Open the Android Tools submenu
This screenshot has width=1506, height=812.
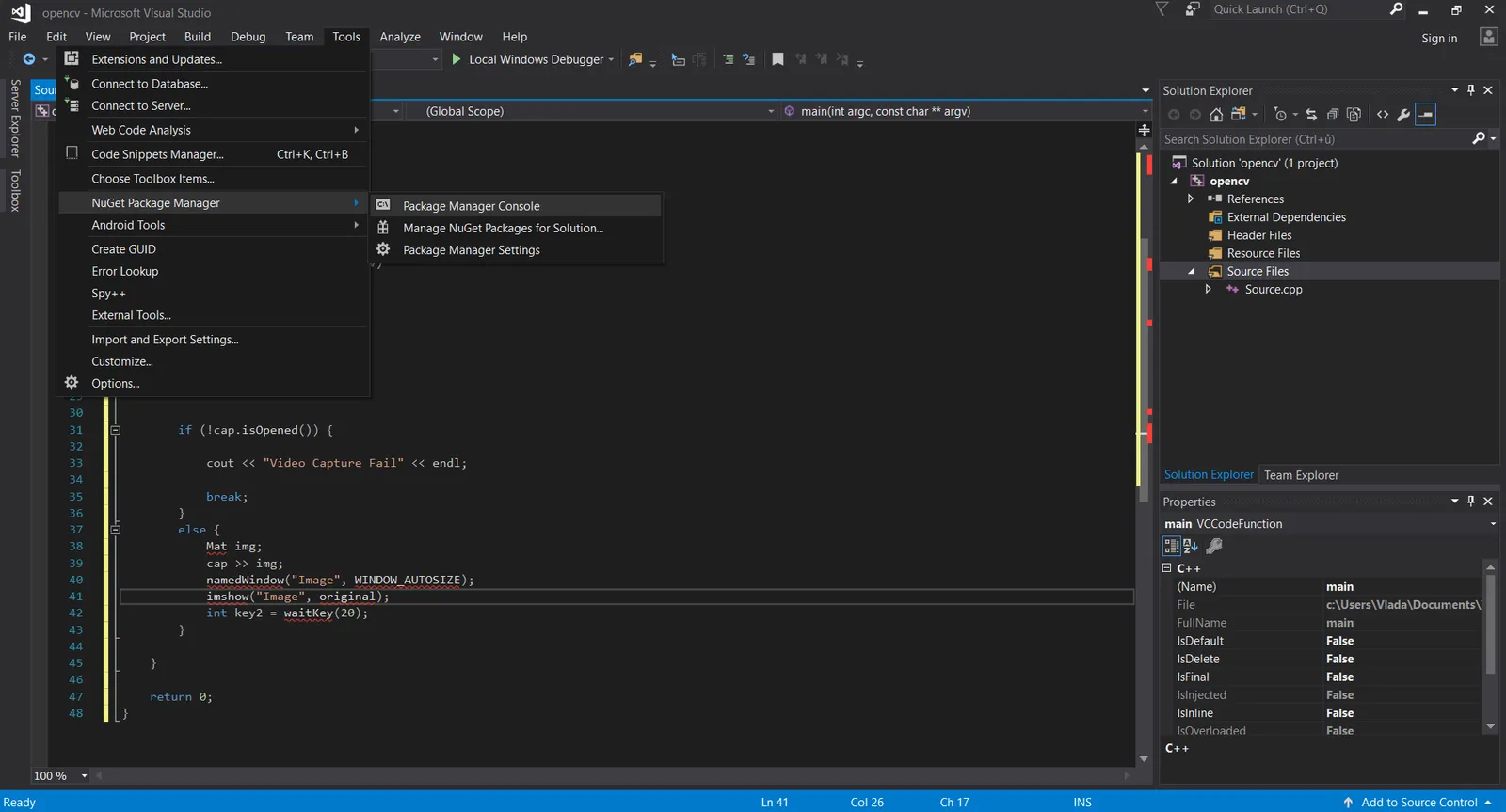pos(213,225)
